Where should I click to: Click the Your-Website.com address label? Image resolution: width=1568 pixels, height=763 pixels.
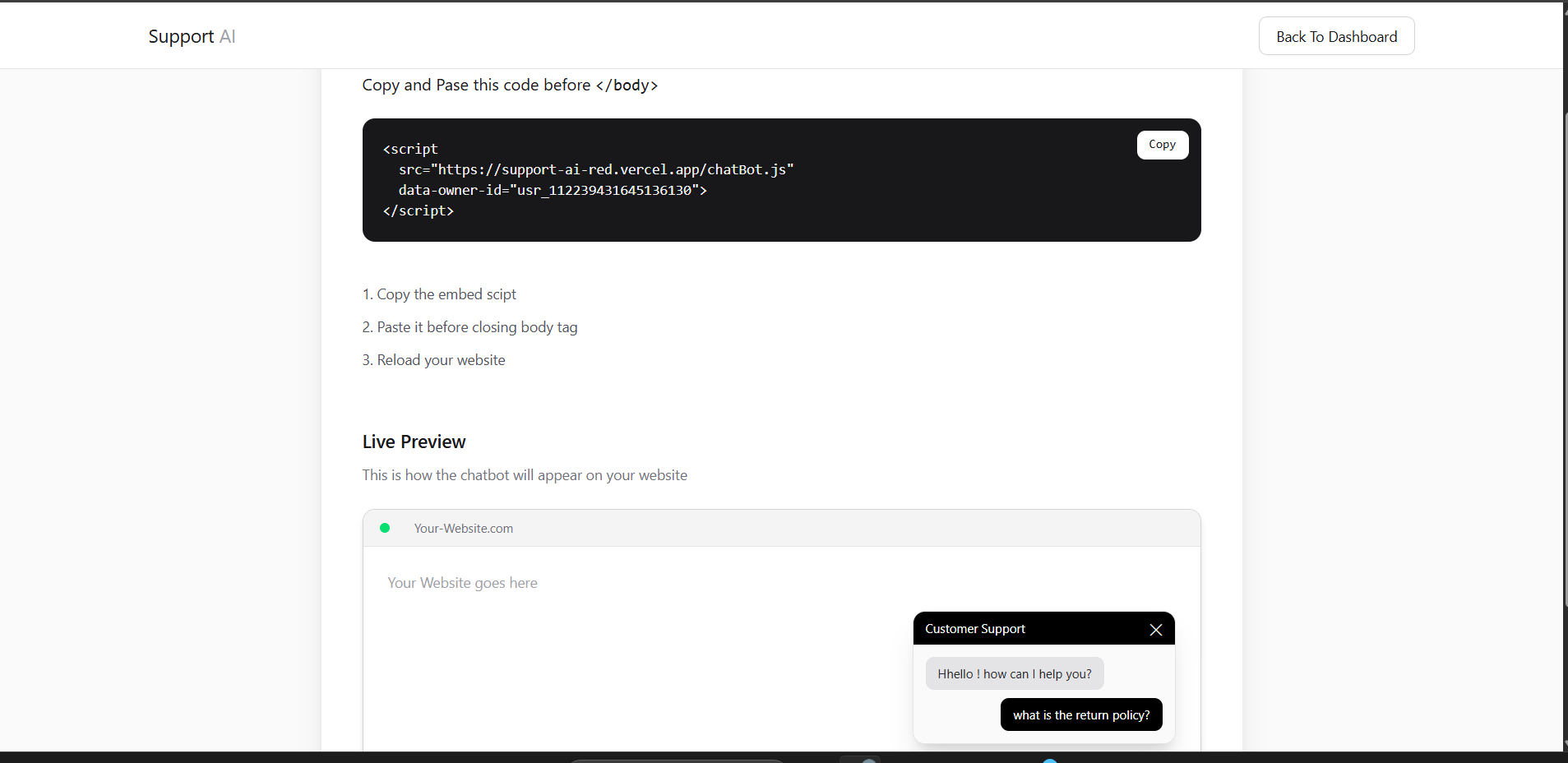coord(463,529)
